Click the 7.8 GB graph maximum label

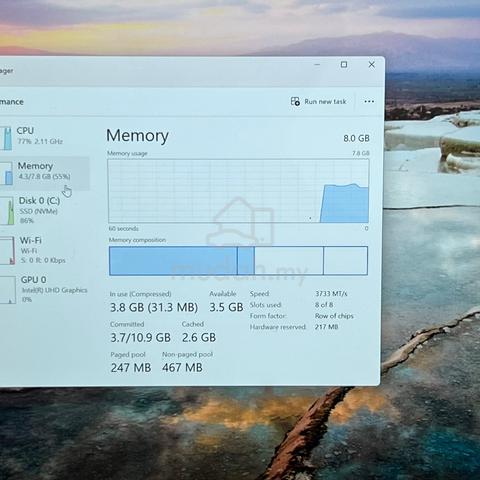361,153
